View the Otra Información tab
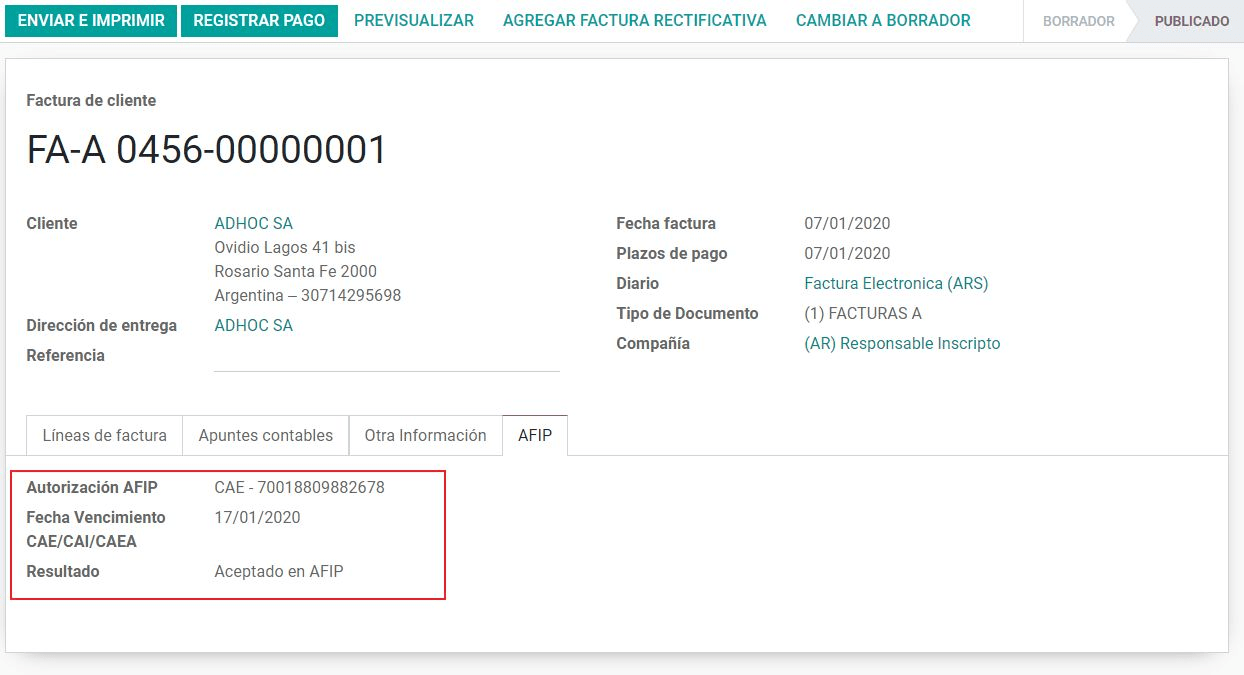The width and height of the screenshot is (1244, 675). 425,435
